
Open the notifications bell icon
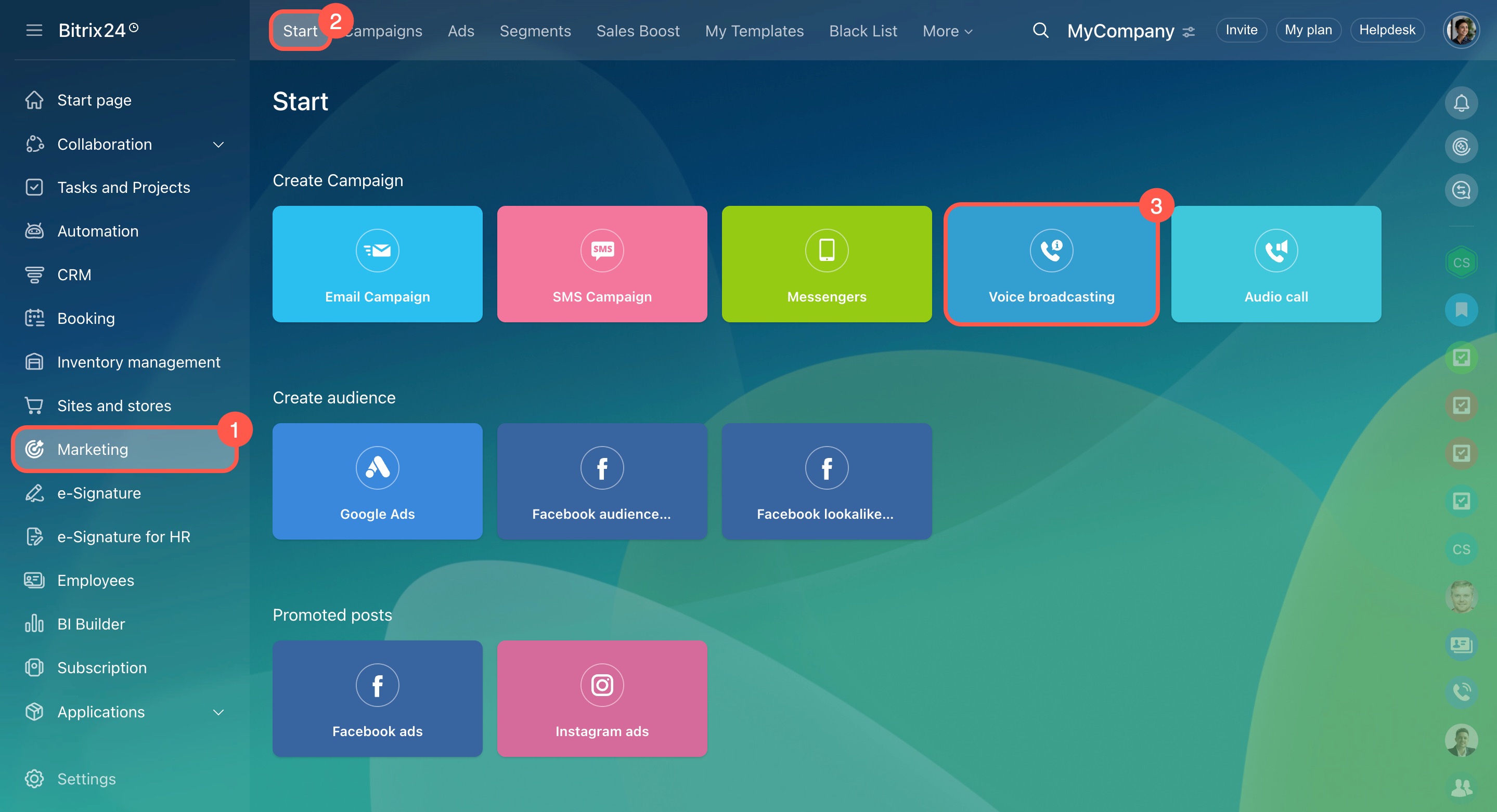[1461, 103]
